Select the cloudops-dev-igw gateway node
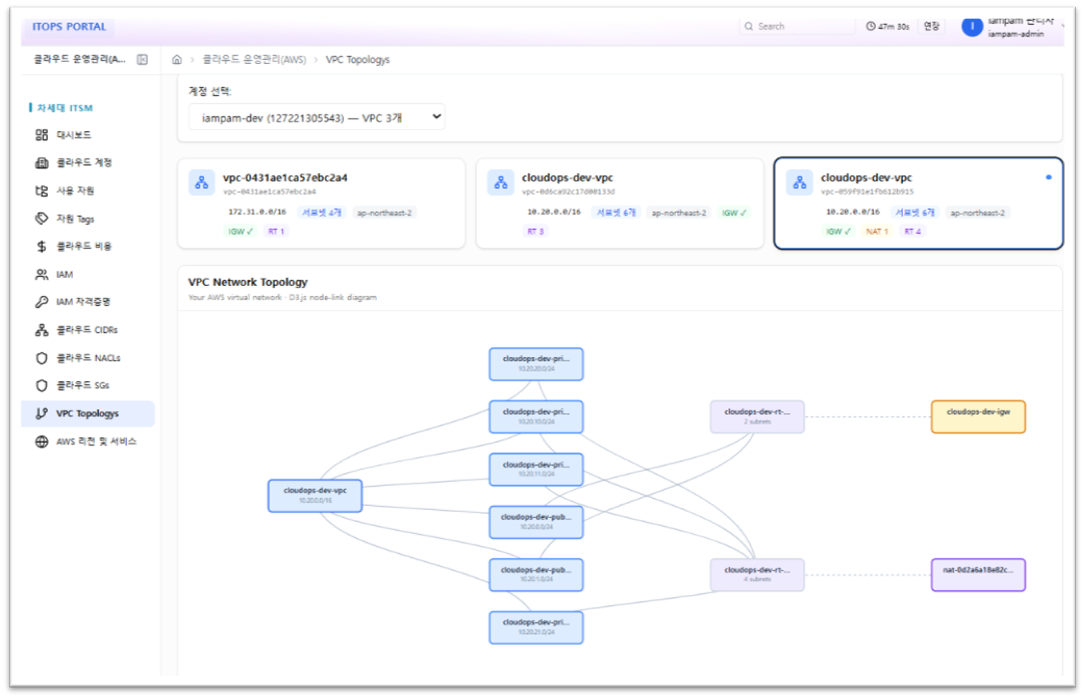Screen dimensions: 1085x699 978,417
